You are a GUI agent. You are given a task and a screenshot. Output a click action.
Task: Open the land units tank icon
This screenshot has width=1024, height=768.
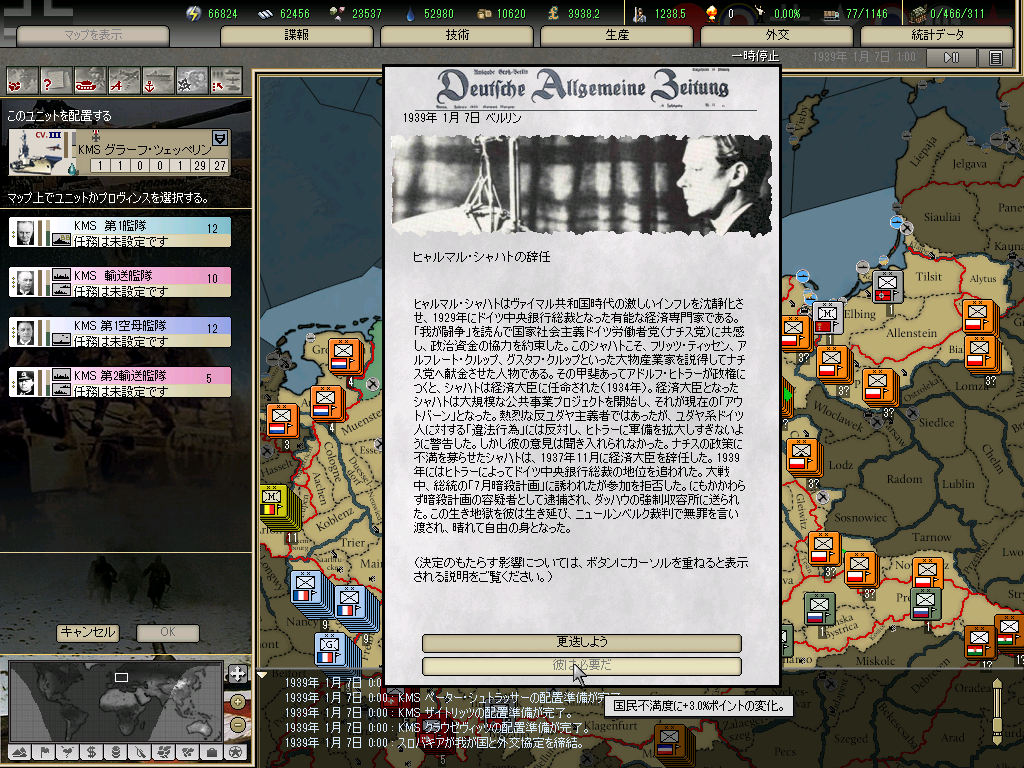click(x=89, y=82)
